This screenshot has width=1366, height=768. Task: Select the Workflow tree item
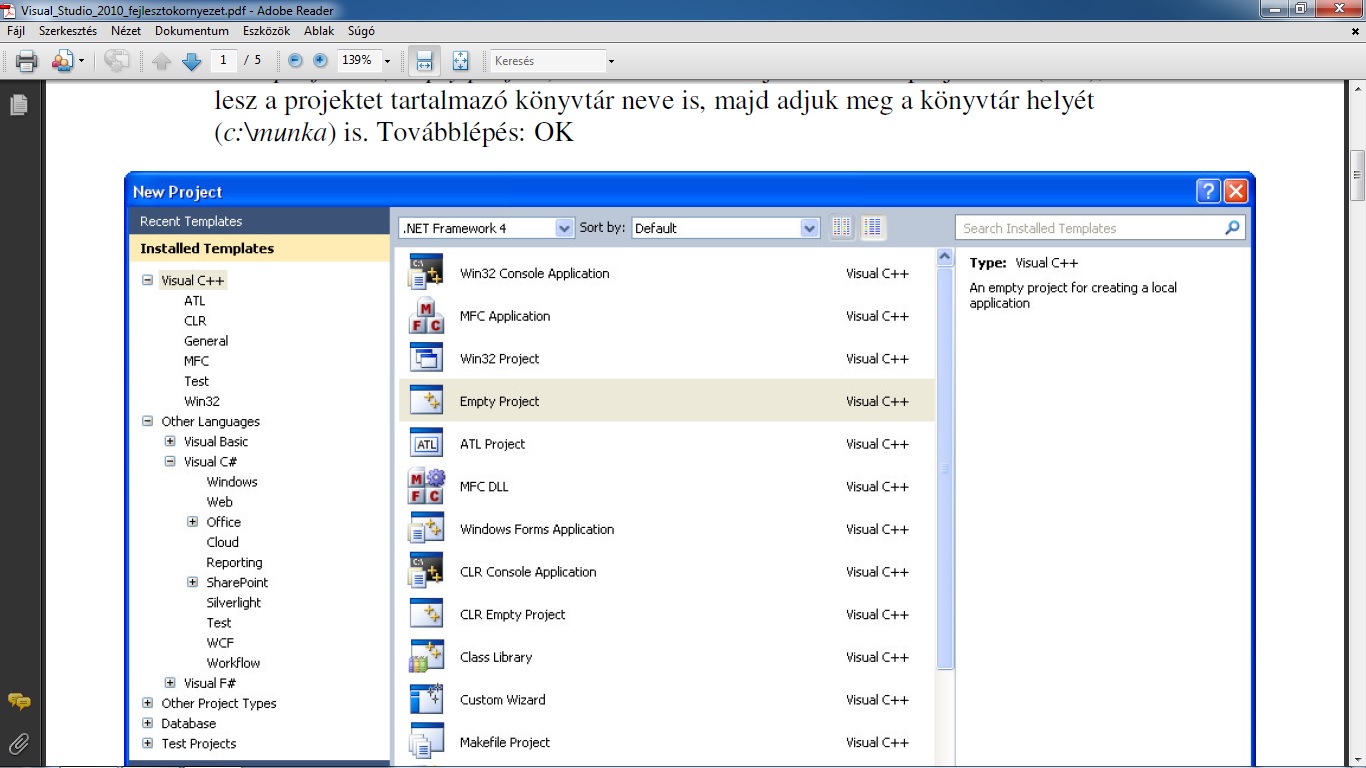(233, 663)
